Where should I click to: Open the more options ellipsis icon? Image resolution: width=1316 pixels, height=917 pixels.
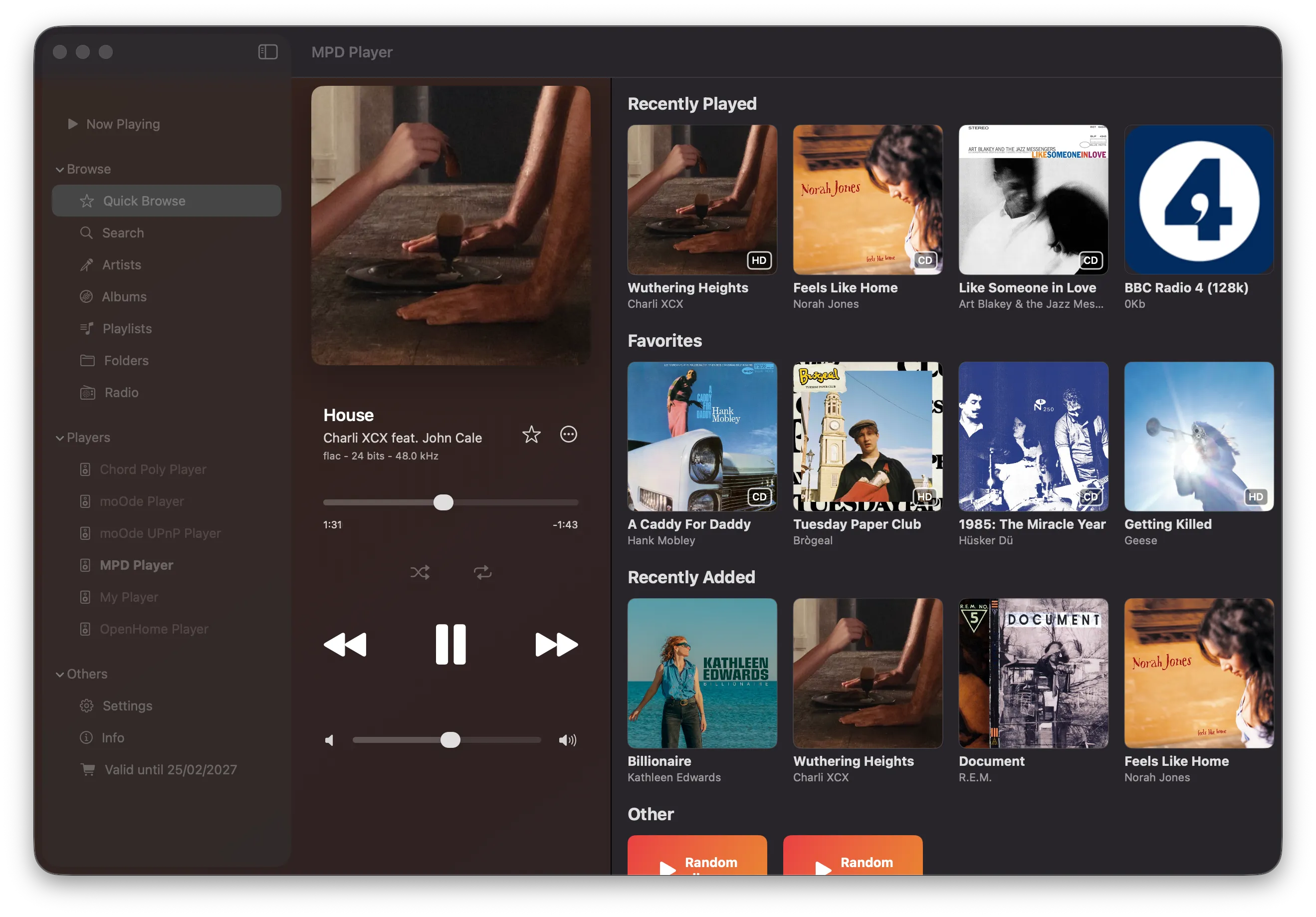(568, 435)
